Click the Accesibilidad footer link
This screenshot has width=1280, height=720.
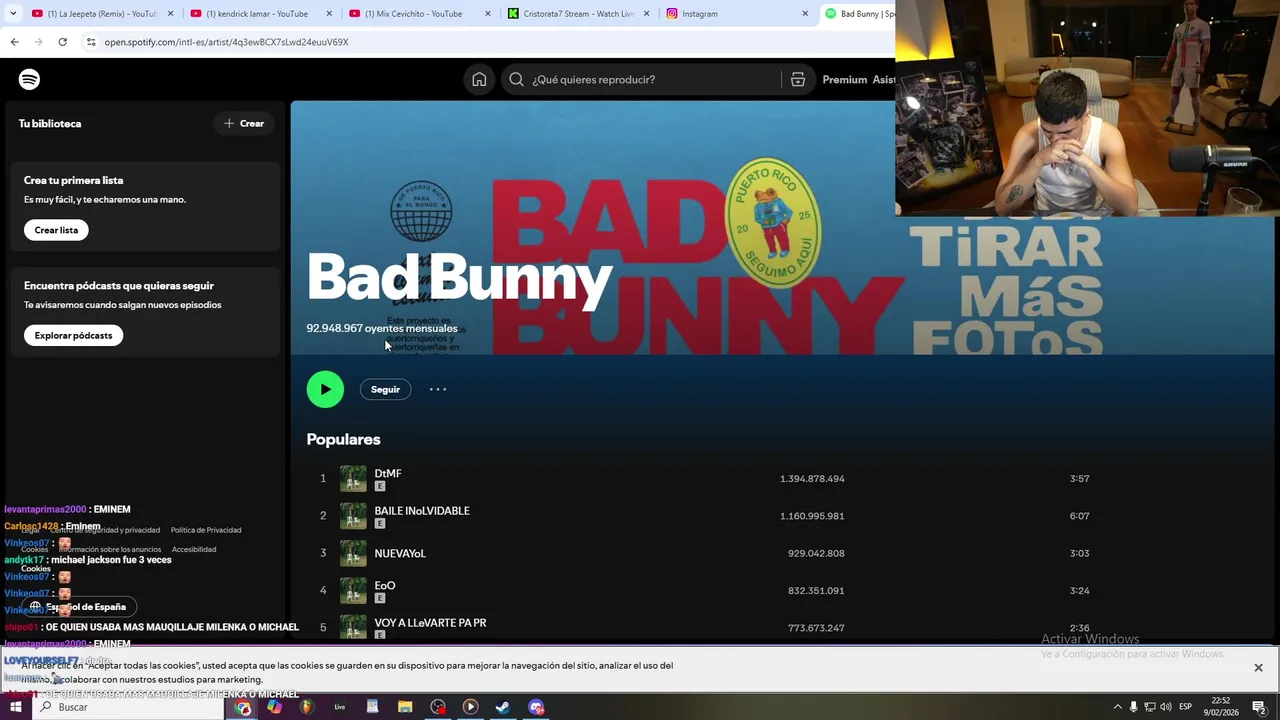[x=194, y=549]
